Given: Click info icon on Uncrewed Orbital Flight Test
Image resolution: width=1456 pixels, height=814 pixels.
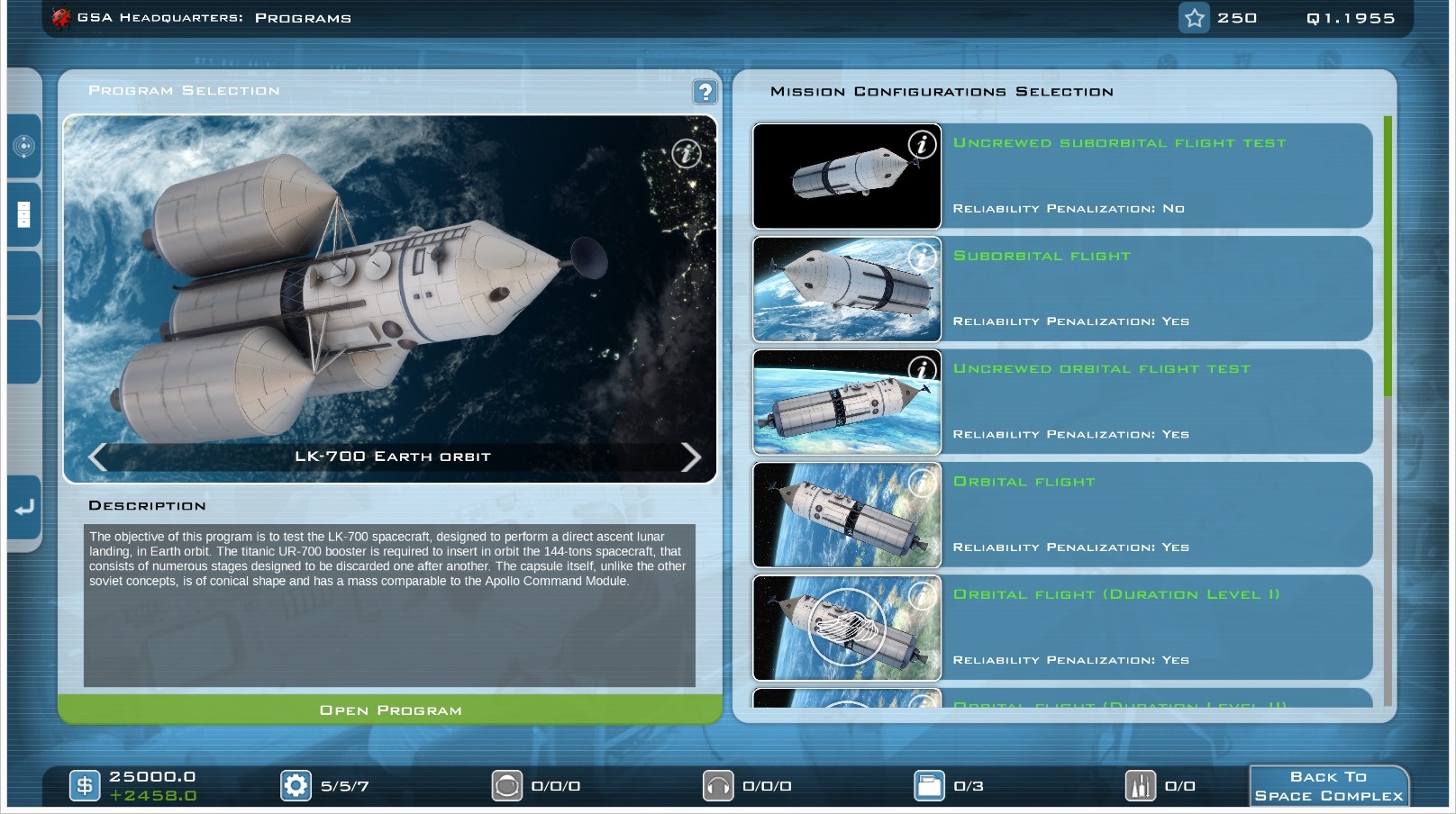Looking at the screenshot, I should click(x=921, y=369).
